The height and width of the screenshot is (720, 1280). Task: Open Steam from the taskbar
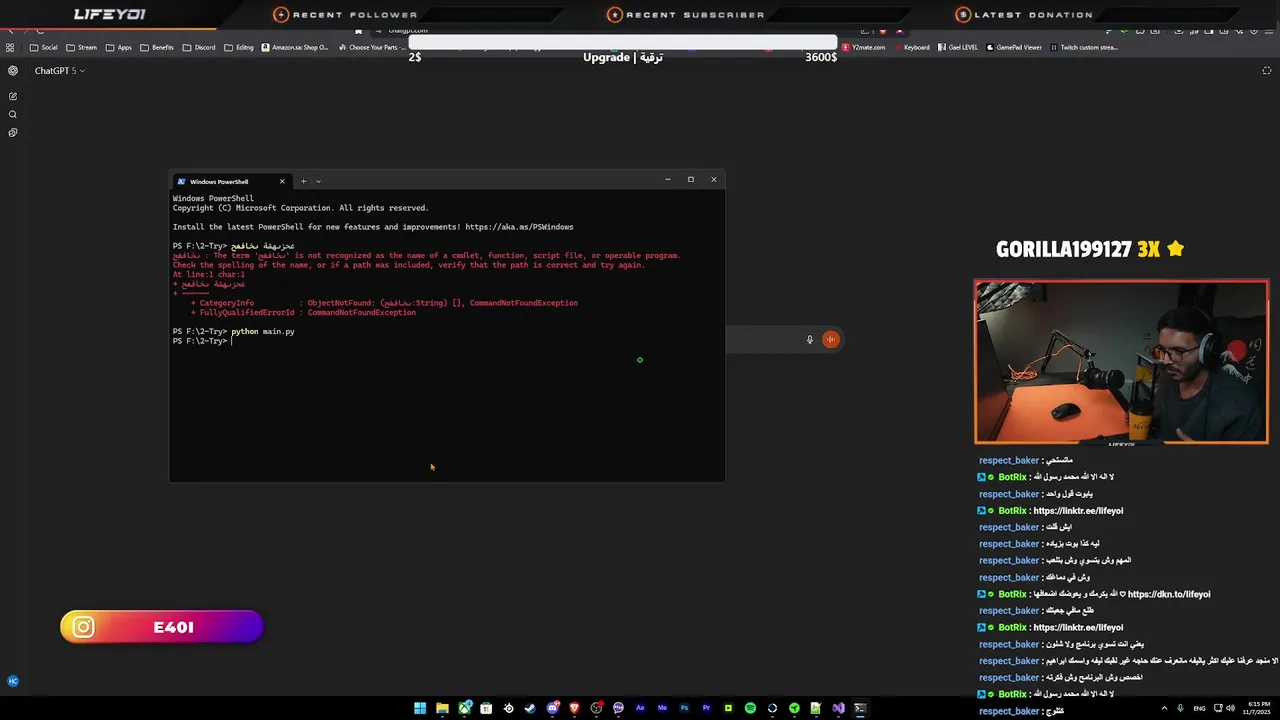530,708
